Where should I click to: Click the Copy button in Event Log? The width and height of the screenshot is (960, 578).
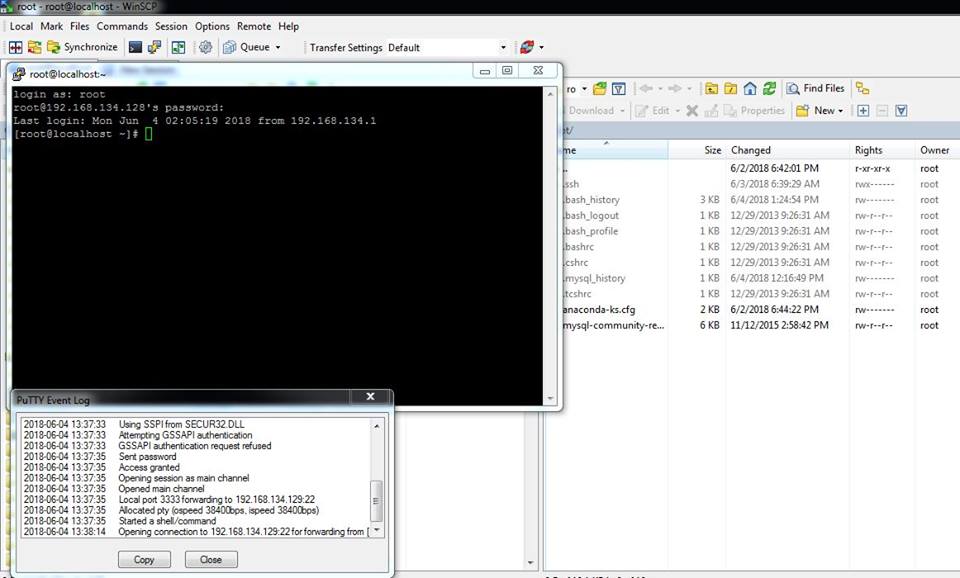[144, 560]
